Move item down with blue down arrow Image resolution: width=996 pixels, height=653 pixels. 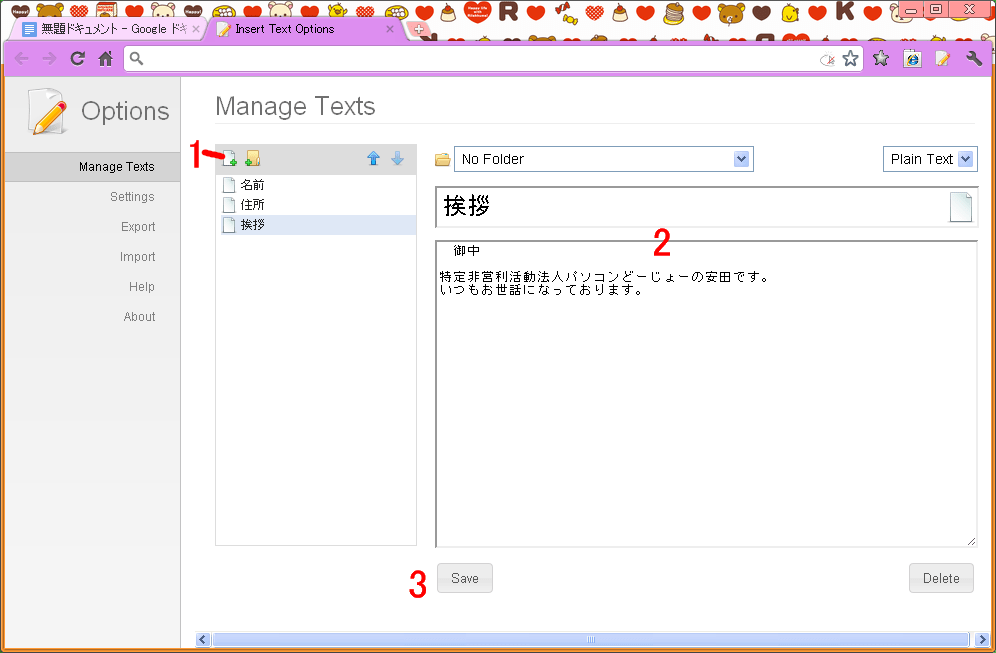point(397,158)
